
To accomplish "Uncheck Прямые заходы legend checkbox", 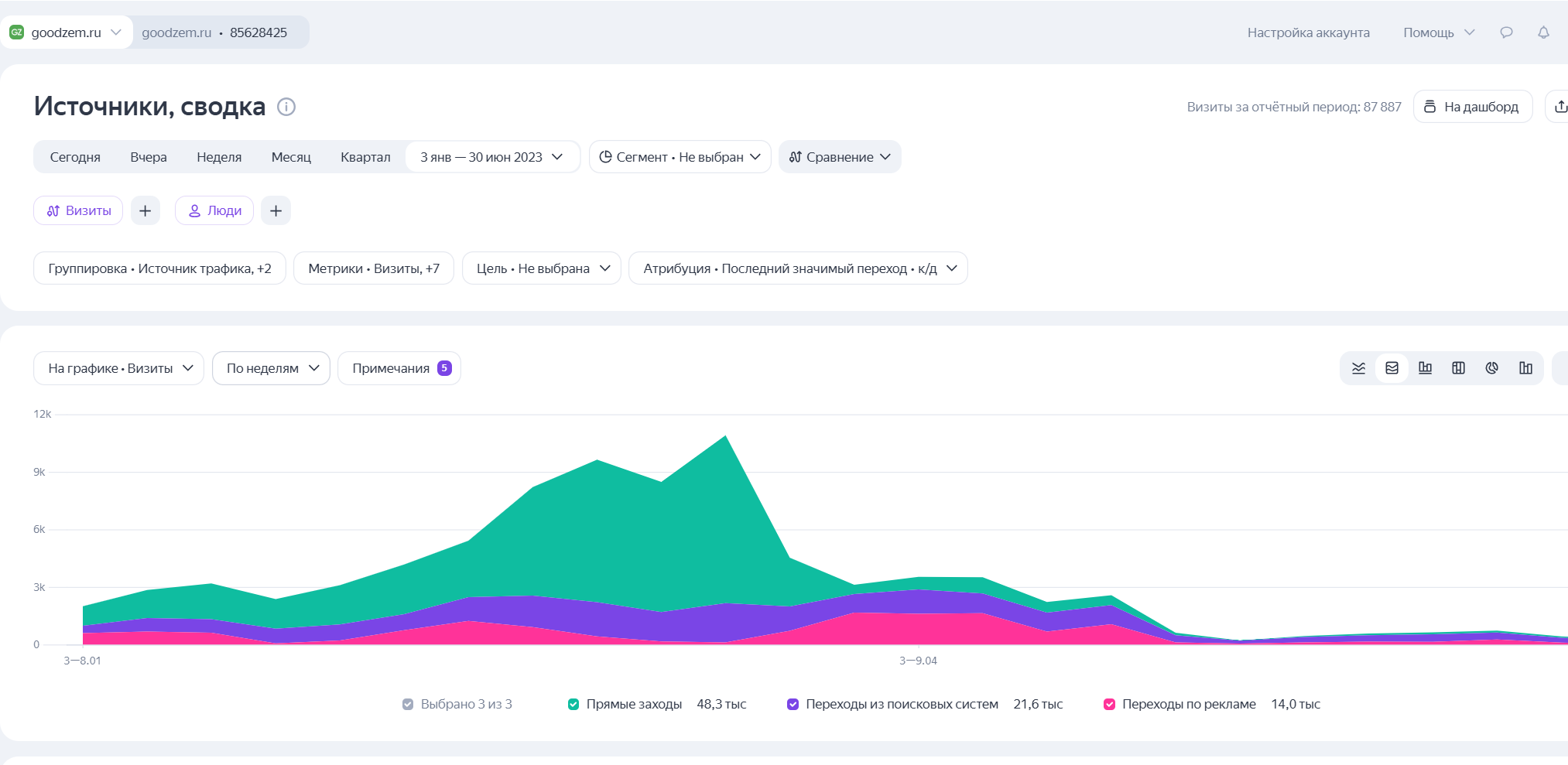I will tap(573, 704).
